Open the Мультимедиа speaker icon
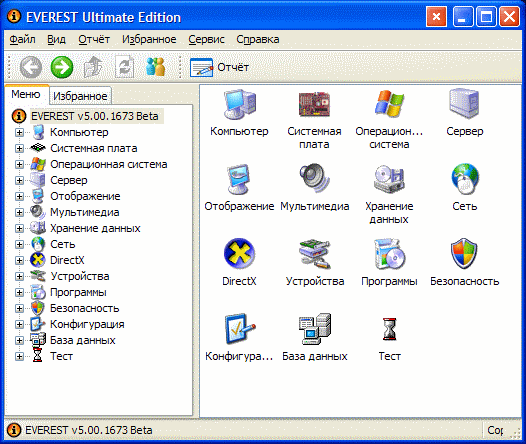 tap(314, 178)
